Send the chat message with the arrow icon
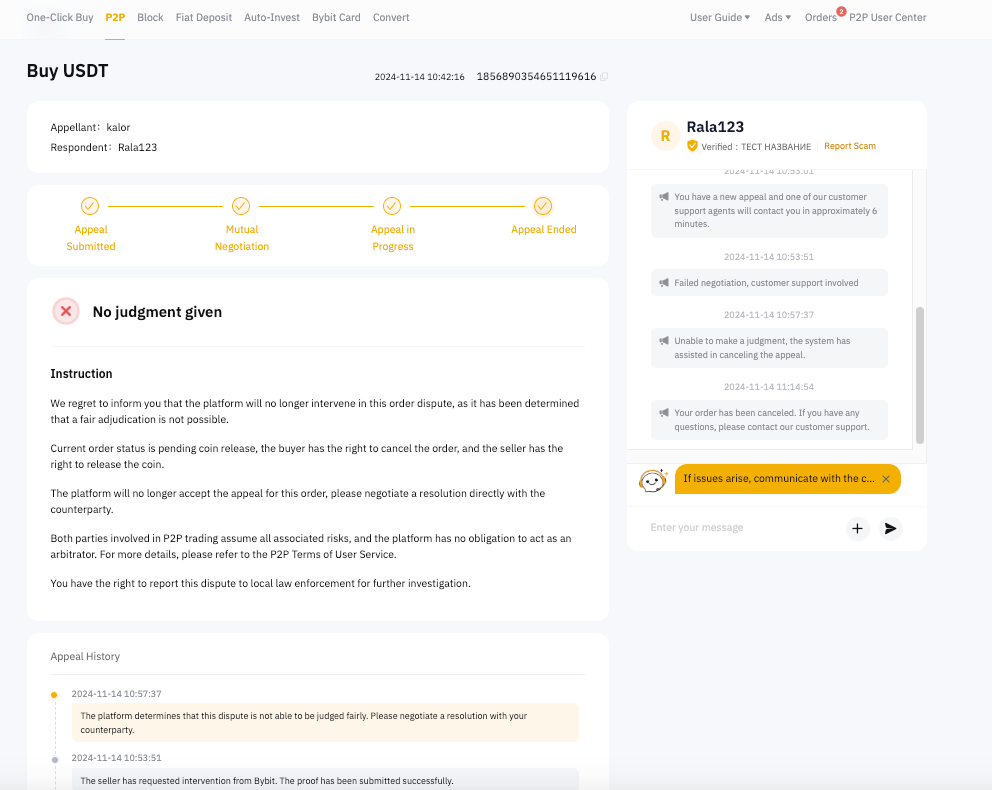This screenshot has height=790, width=992. (890, 528)
